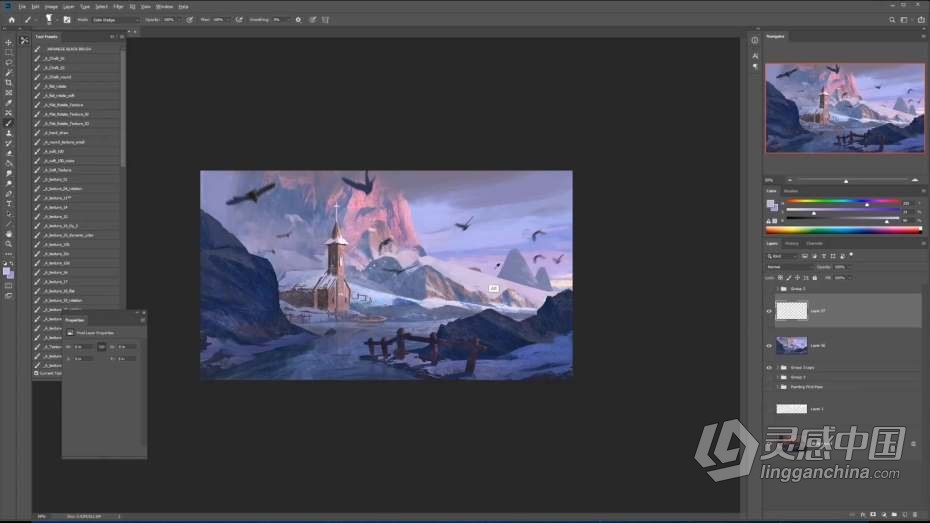Click the foreground color swatch in toolbar
930x523 pixels.
[7, 271]
